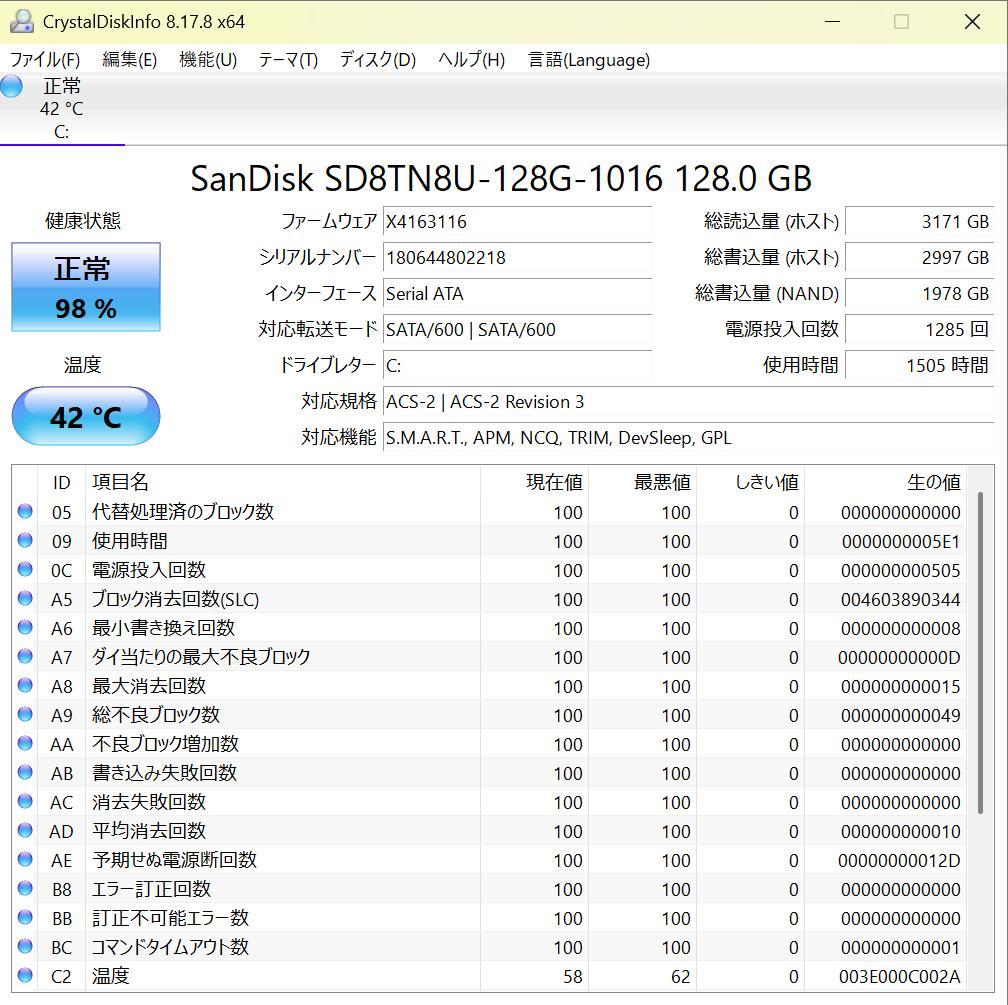Click raw value 000000000049 in row A9
Screen dimensions: 1008x1005
click(901, 715)
